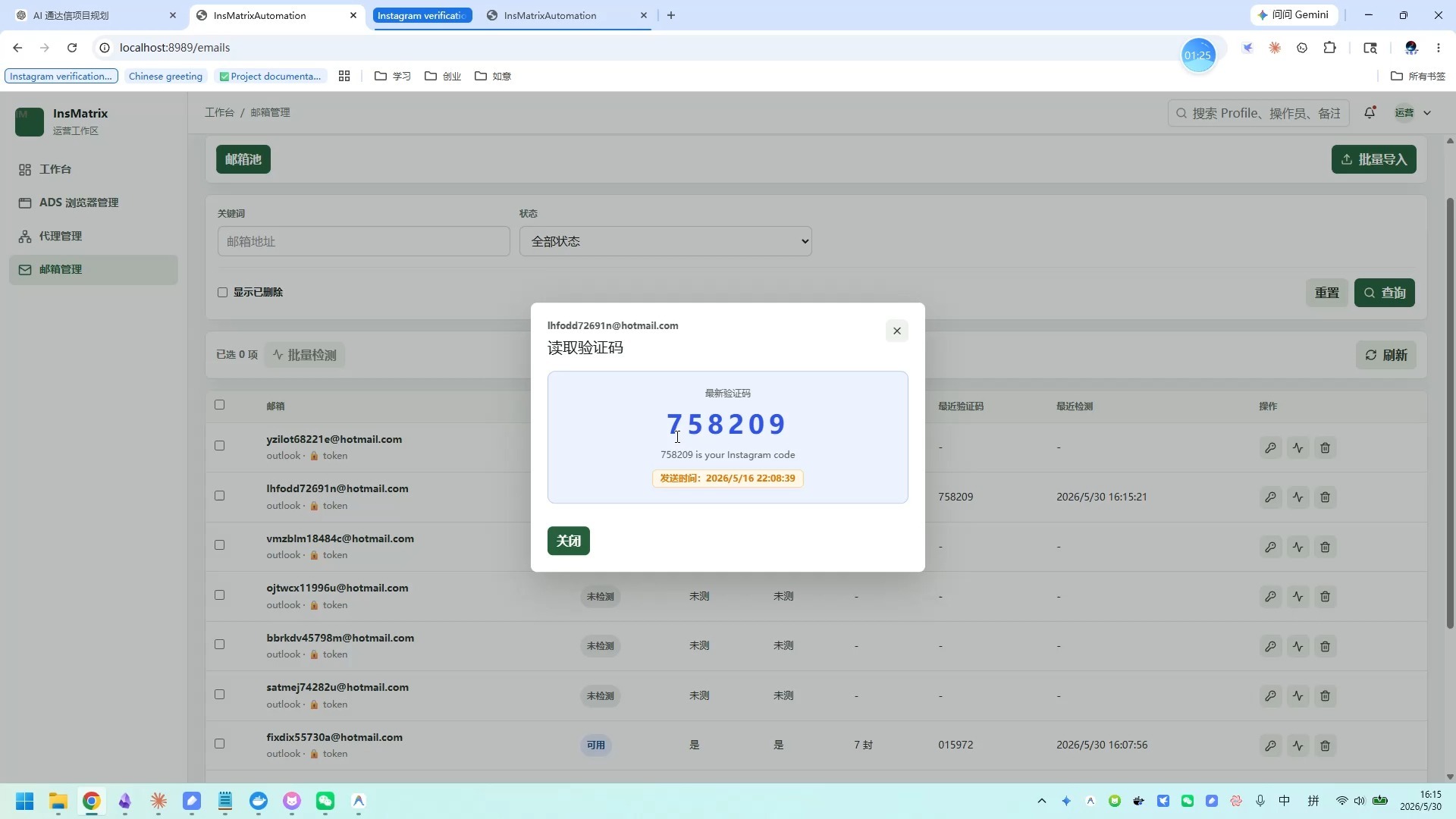This screenshot has height=819, width=1456.
Task: Open Chrome's three-dot menu
Action: 1438,48
